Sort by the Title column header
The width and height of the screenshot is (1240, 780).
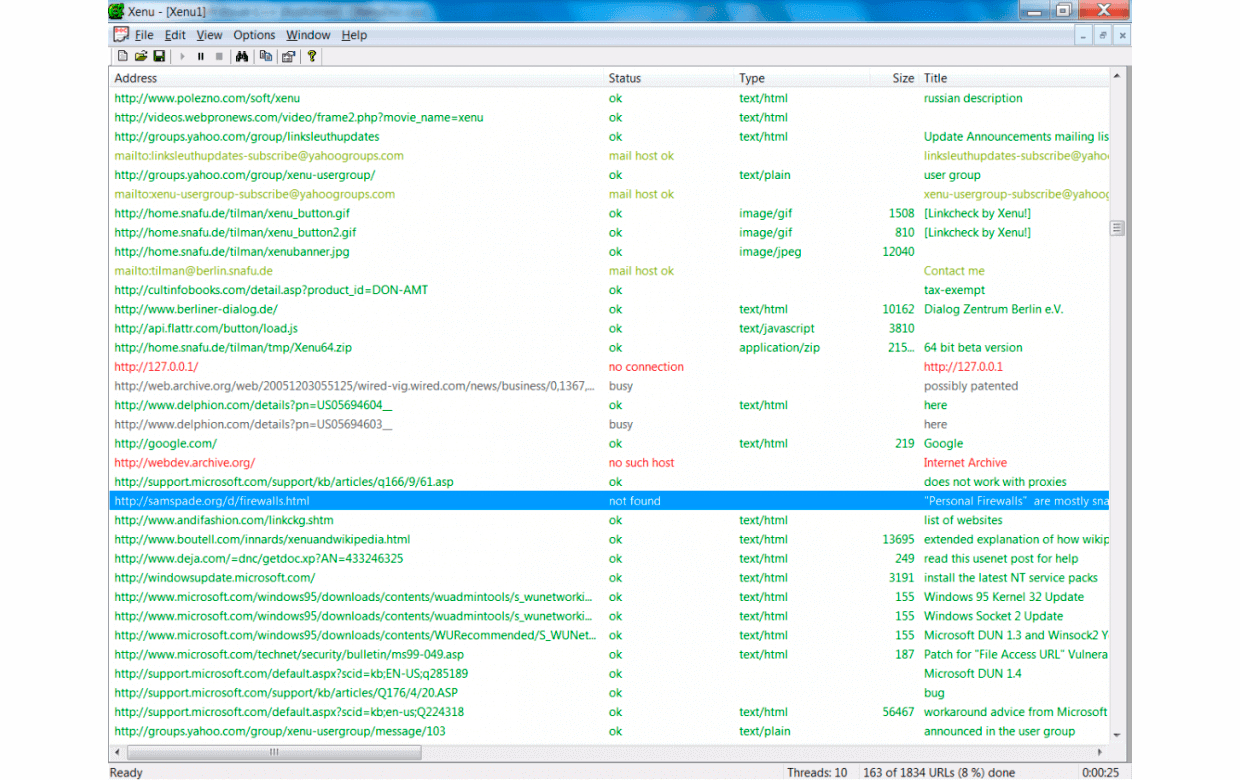(x=1014, y=78)
